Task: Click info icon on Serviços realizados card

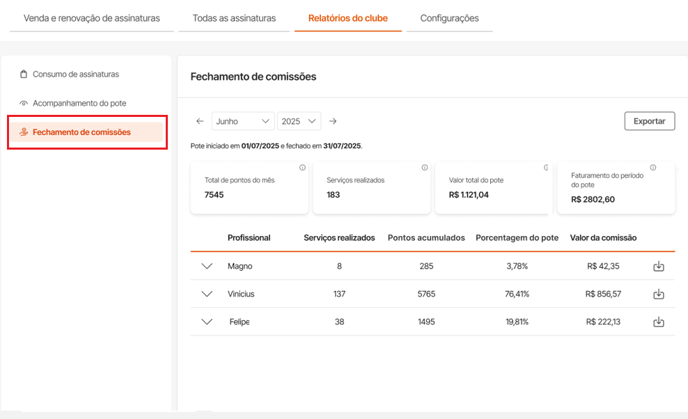Action: tap(424, 168)
